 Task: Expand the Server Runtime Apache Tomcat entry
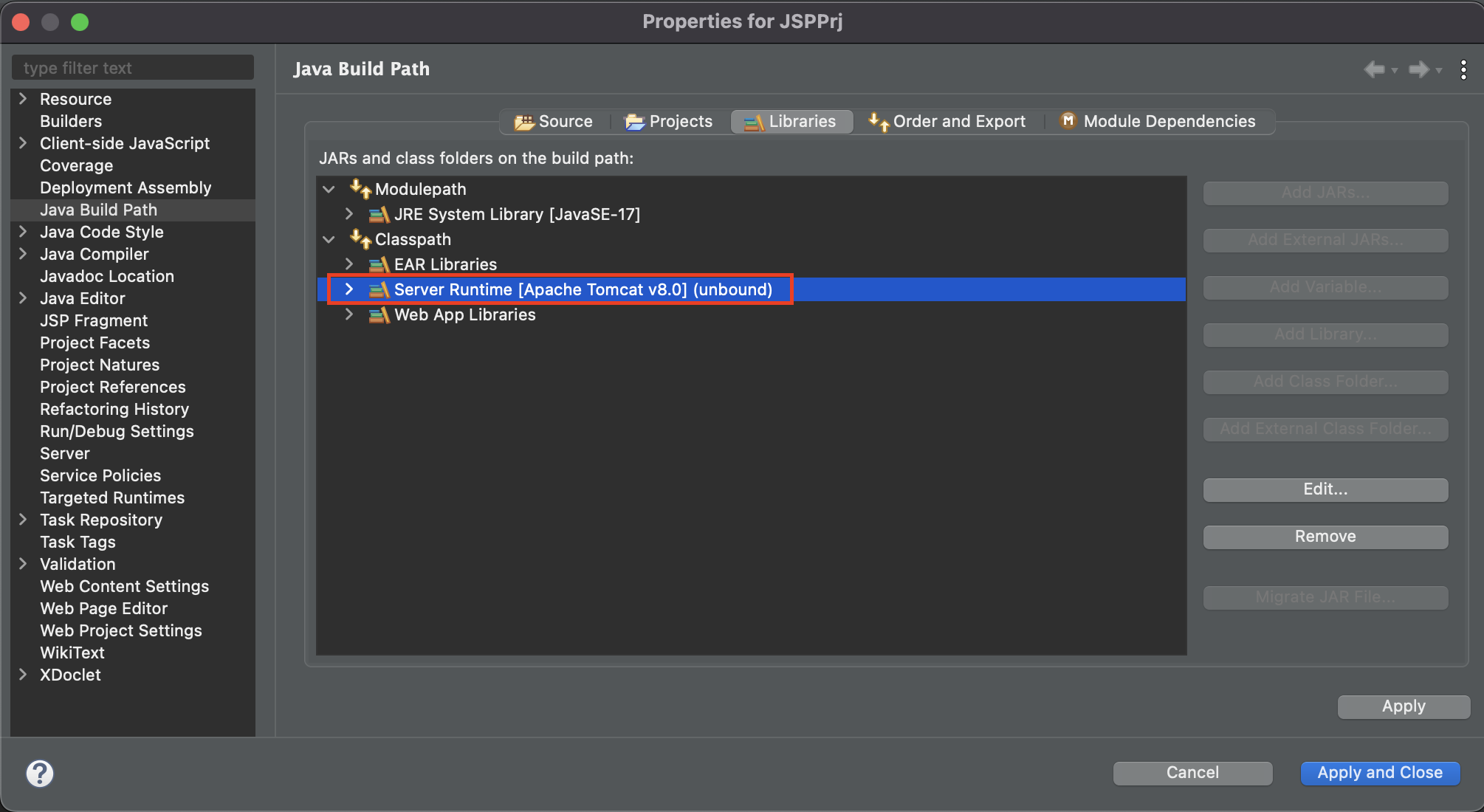[x=349, y=289]
